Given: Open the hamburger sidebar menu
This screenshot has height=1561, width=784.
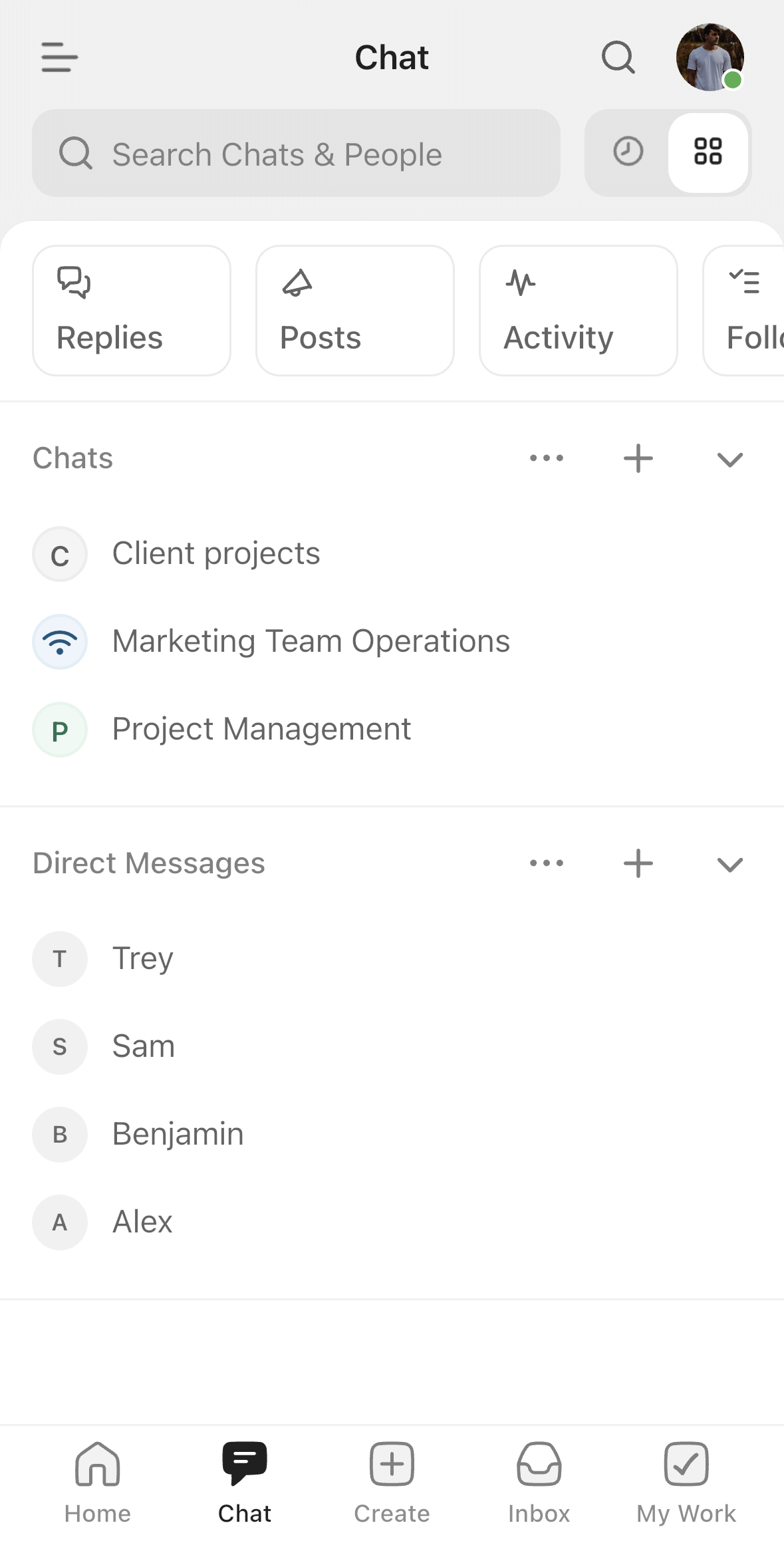Looking at the screenshot, I should [x=60, y=57].
